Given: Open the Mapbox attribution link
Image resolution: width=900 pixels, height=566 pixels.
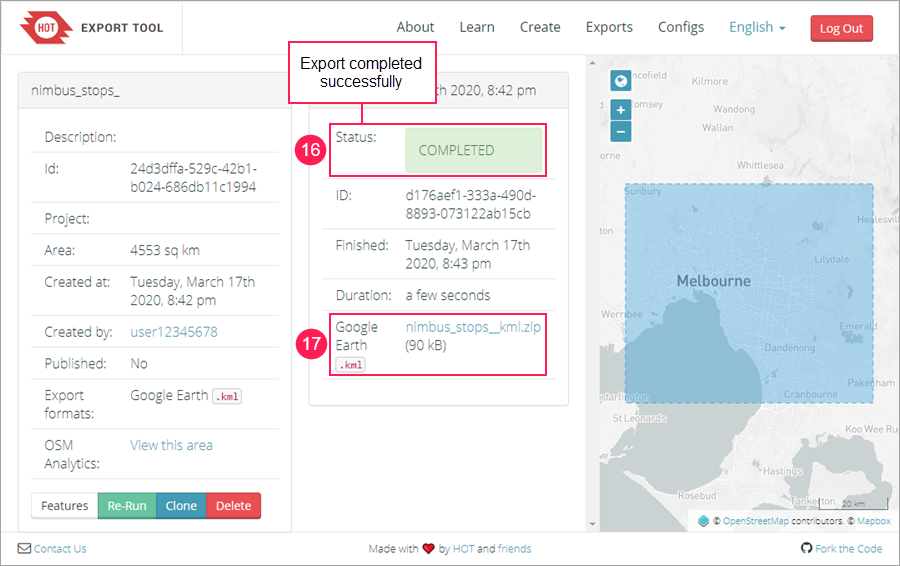Looking at the screenshot, I should (x=874, y=521).
